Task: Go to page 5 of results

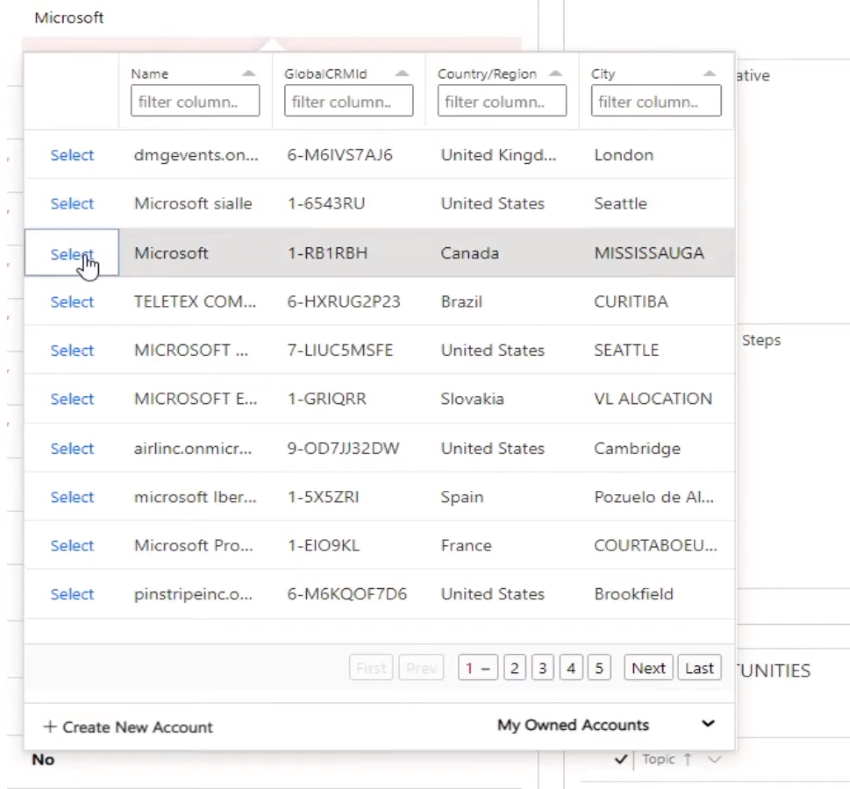Action: click(x=599, y=668)
